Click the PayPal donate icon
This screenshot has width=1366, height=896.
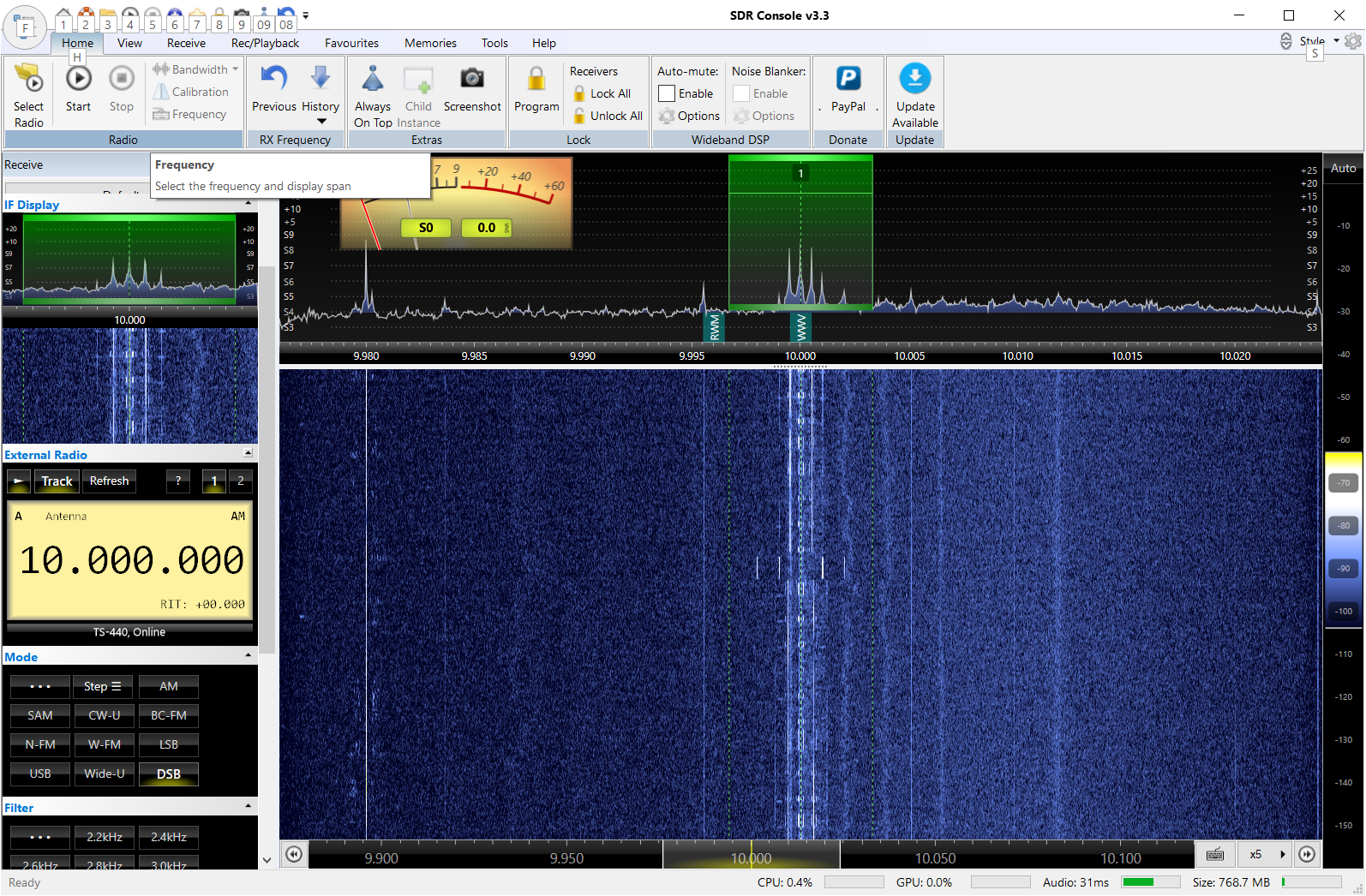pyautogui.click(x=848, y=80)
